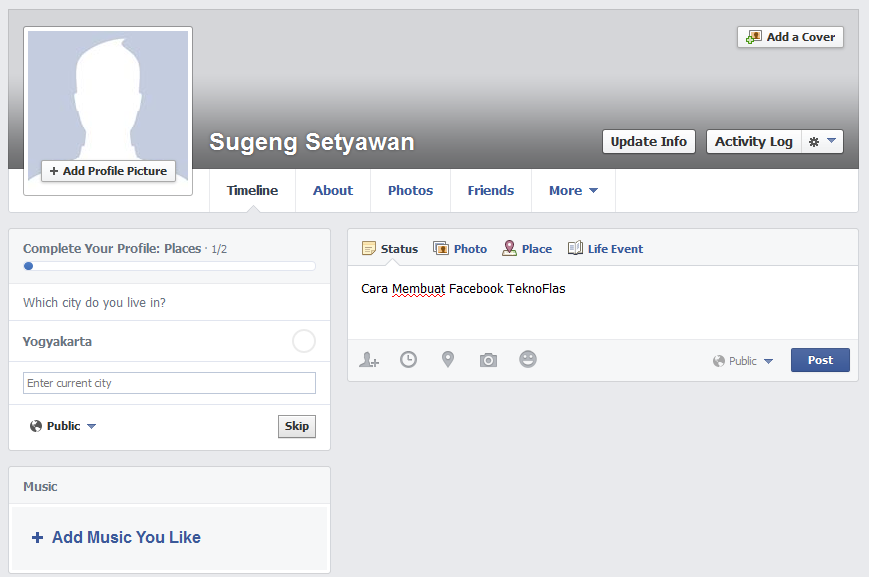
Task: Select the Life Event composer option
Action: point(605,249)
